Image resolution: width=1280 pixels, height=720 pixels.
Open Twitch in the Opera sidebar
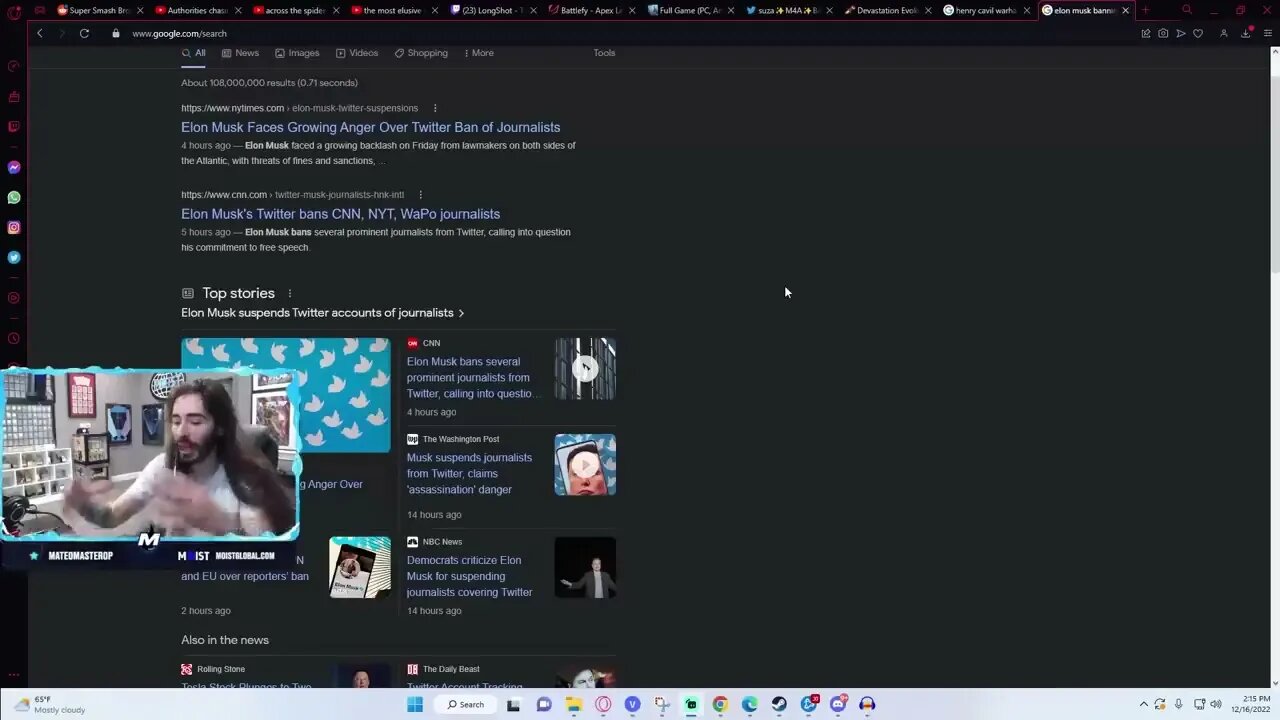(x=14, y=127)
